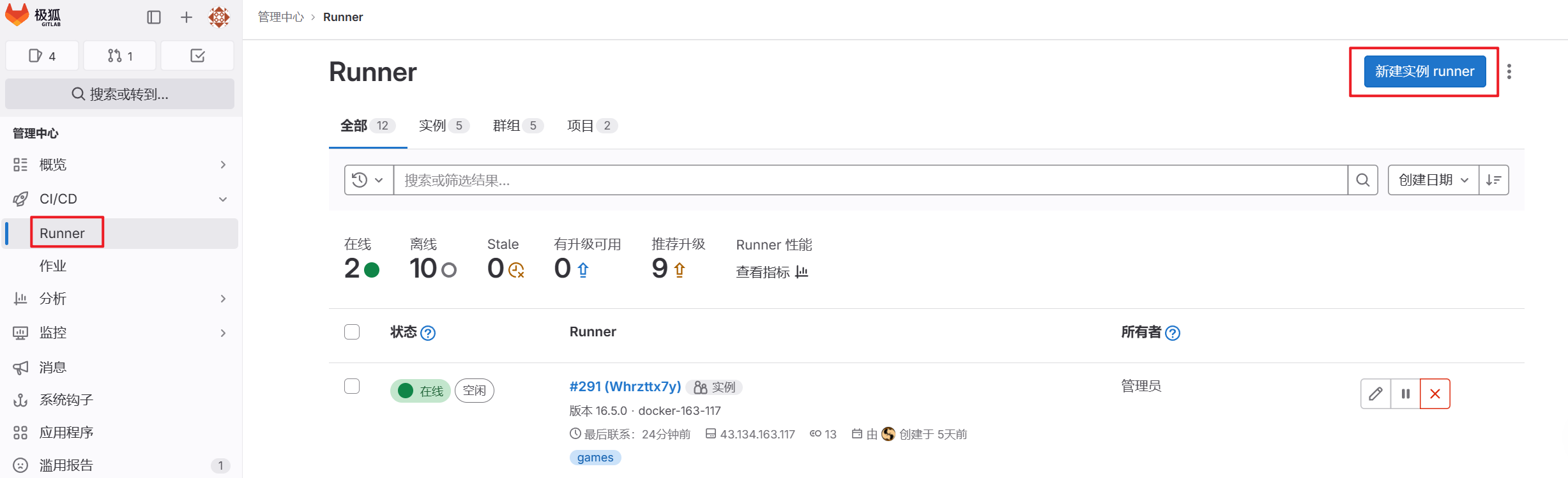
Task: Pause runner #291 with the pause icon
Action: click(x=1406, y=394)
